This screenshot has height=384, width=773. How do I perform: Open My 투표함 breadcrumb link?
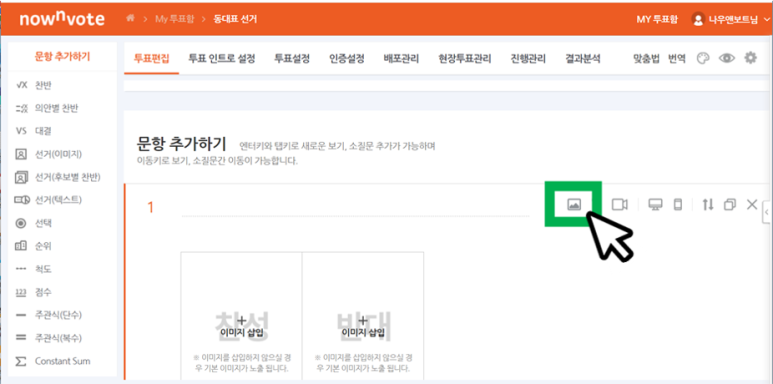pos(175,19)
